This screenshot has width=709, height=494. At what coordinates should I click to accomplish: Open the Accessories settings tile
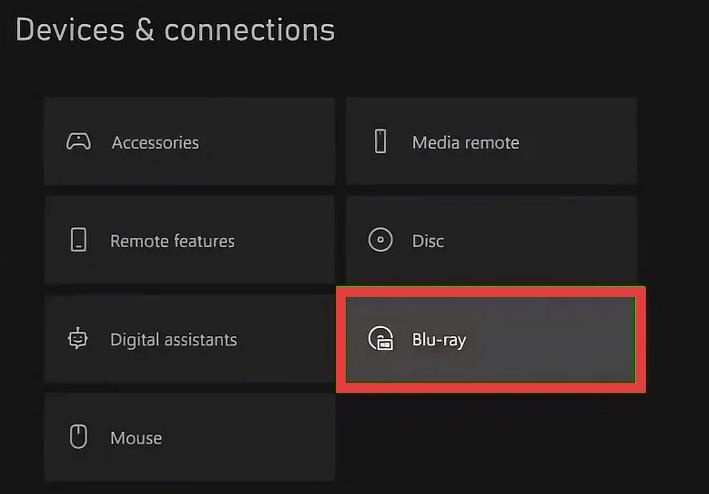coord(189,141)
